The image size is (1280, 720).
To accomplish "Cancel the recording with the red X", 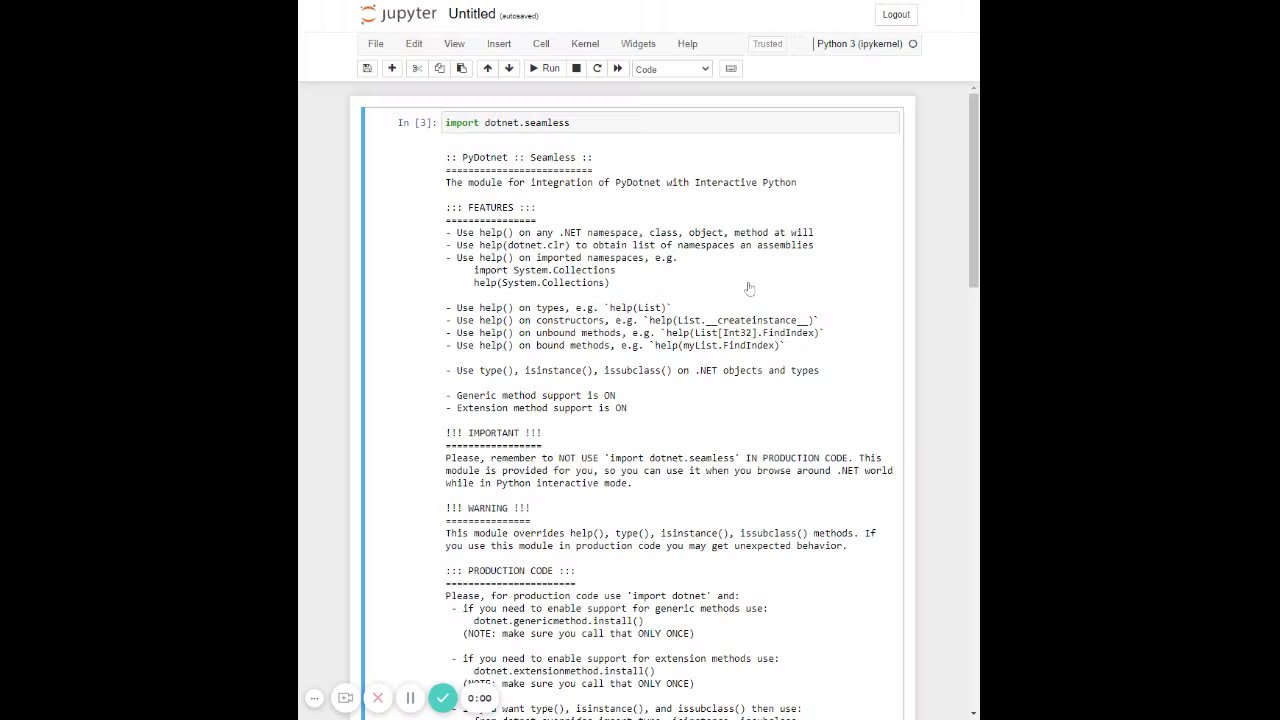I will [378, 698].
